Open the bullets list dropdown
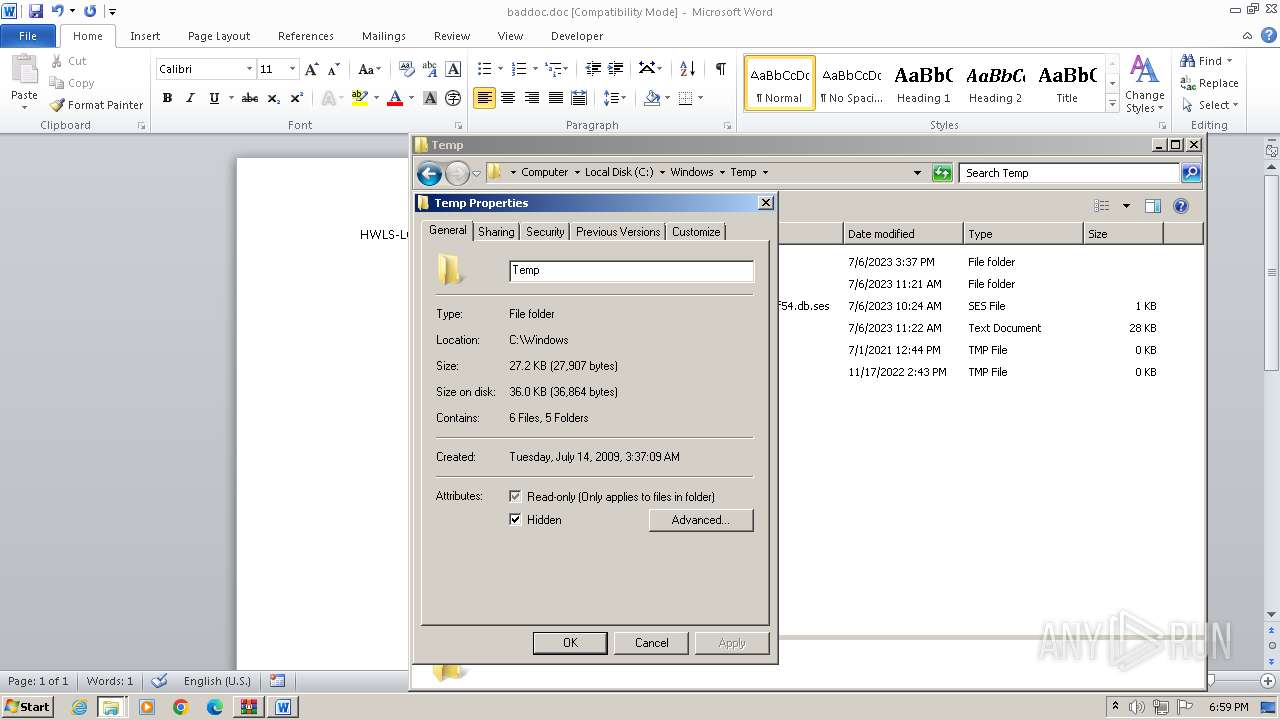Screen dimensions: 1280x720 pyautogui.click(x=499, y=69)
